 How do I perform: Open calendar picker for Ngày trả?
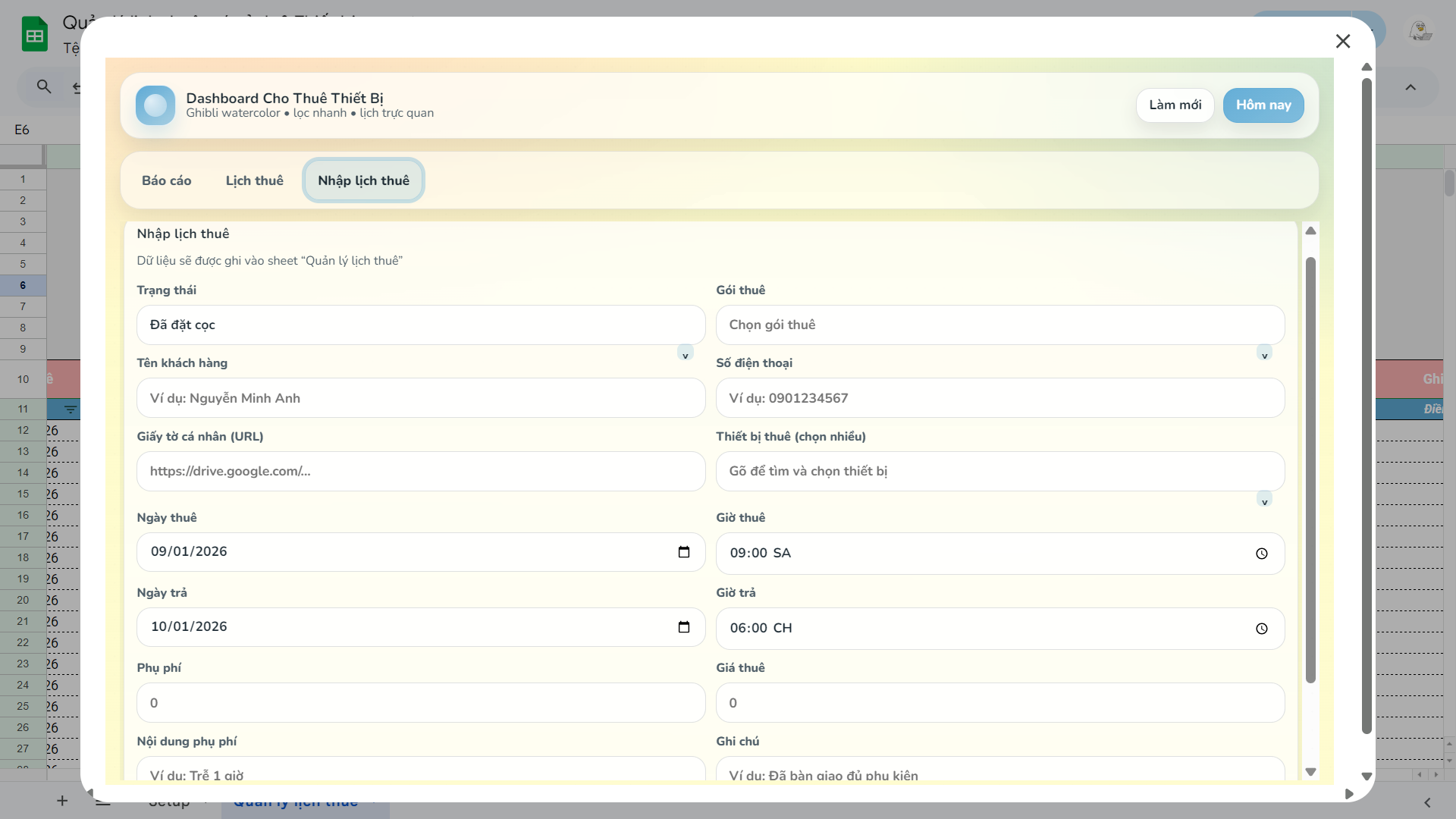(683, 627)
